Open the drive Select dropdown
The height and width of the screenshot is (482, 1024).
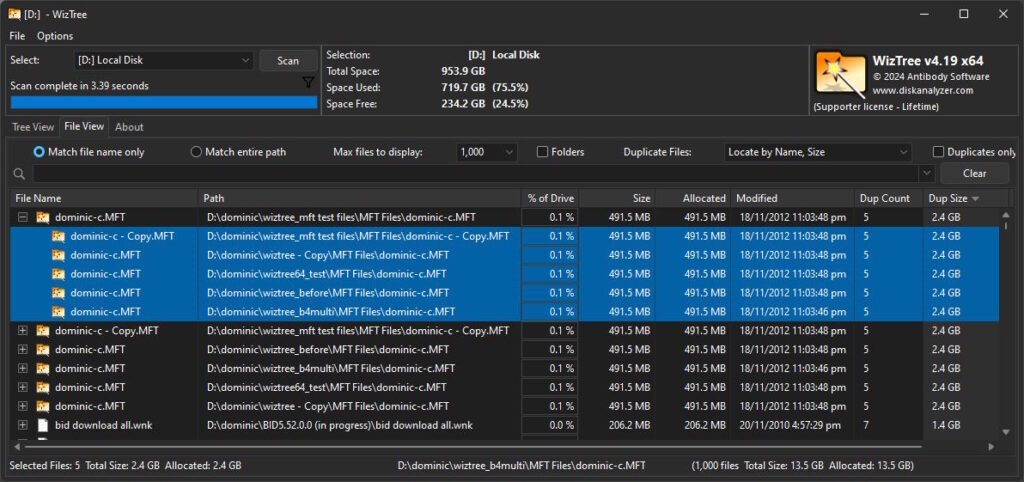coord(164,61)
